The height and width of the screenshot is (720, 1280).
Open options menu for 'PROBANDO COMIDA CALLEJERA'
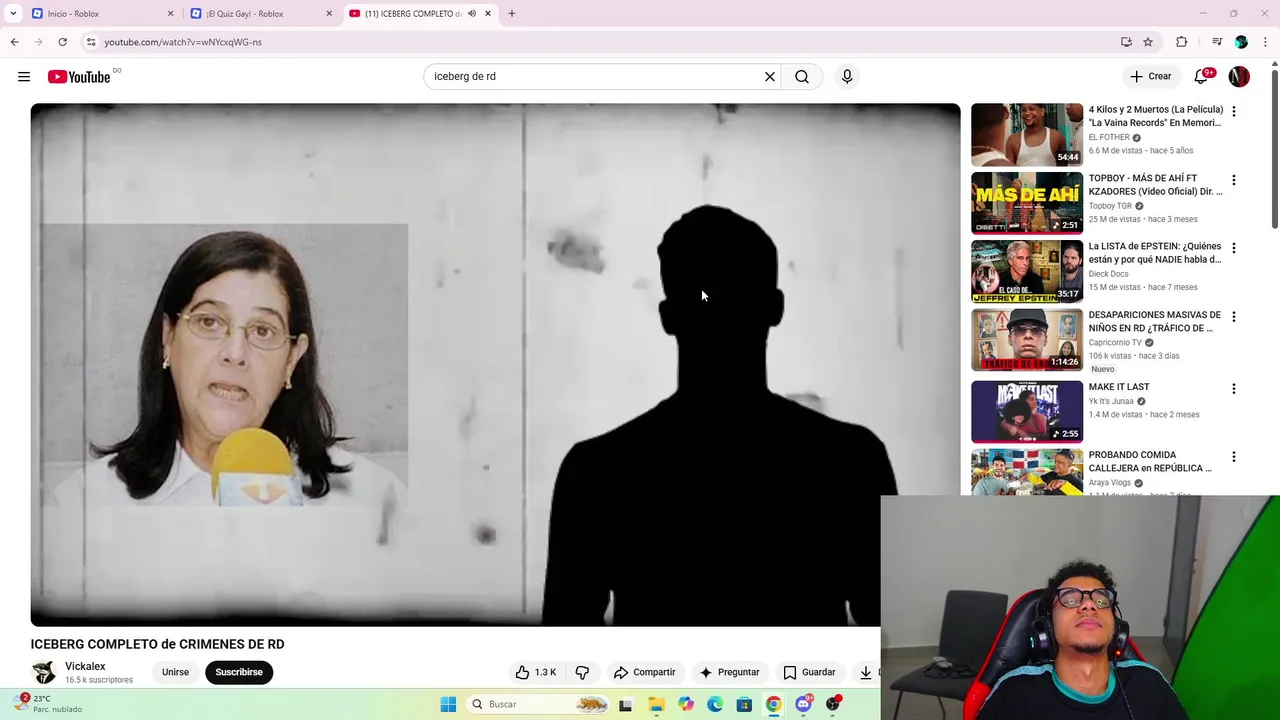point(1234,457)
